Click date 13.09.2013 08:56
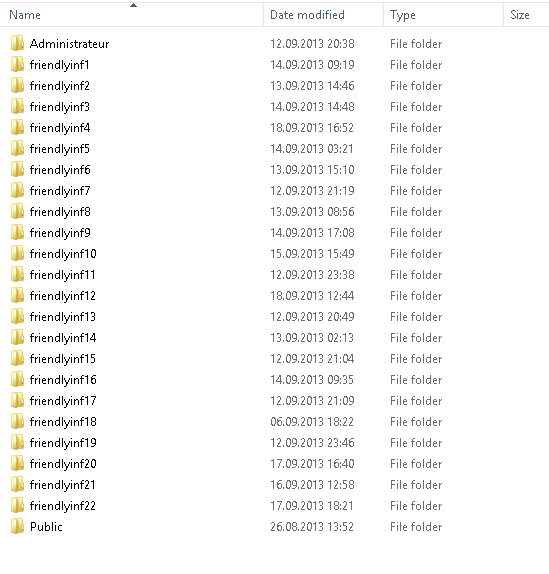The width and height of the screenshot is (549, 574). pyautogui.click(x=312, y=212)
